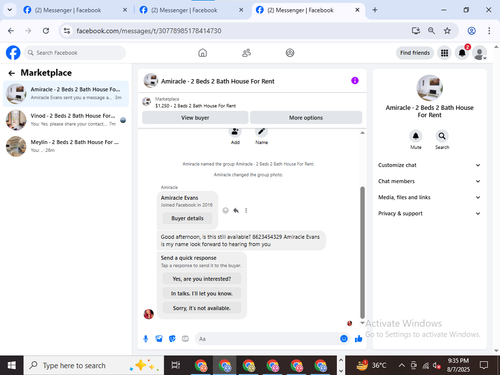The width and height of the screenshot is (500, 375).
Task: Click the chat scrollbar thumb
Action: pos(362,252)
